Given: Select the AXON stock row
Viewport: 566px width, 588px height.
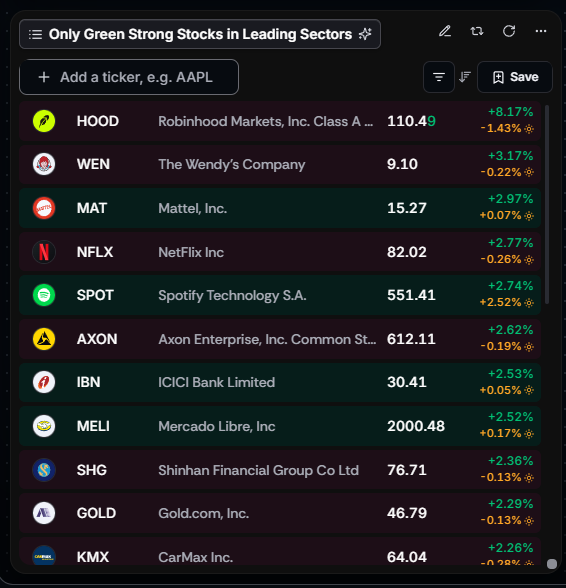Looking at the screenshot, I should pyautogui.click(x=280, y=339).
